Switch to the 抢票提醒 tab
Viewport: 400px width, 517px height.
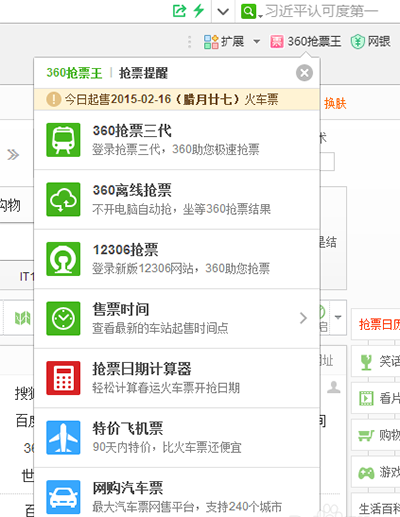point(143,73)
